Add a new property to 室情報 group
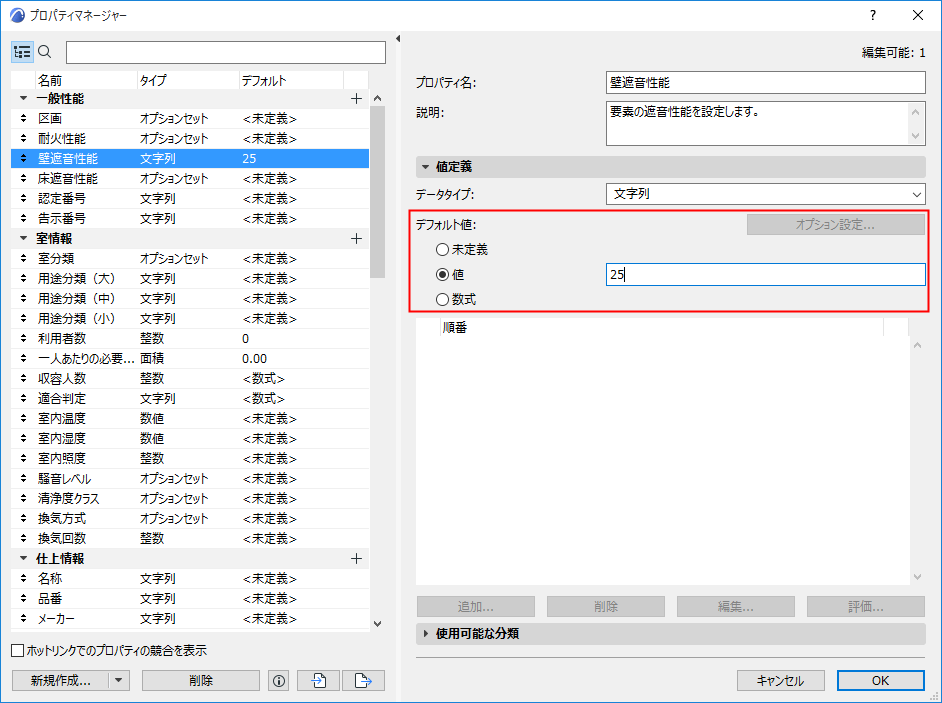The height and width of the screenshot is (703, 942). [356, 238]
